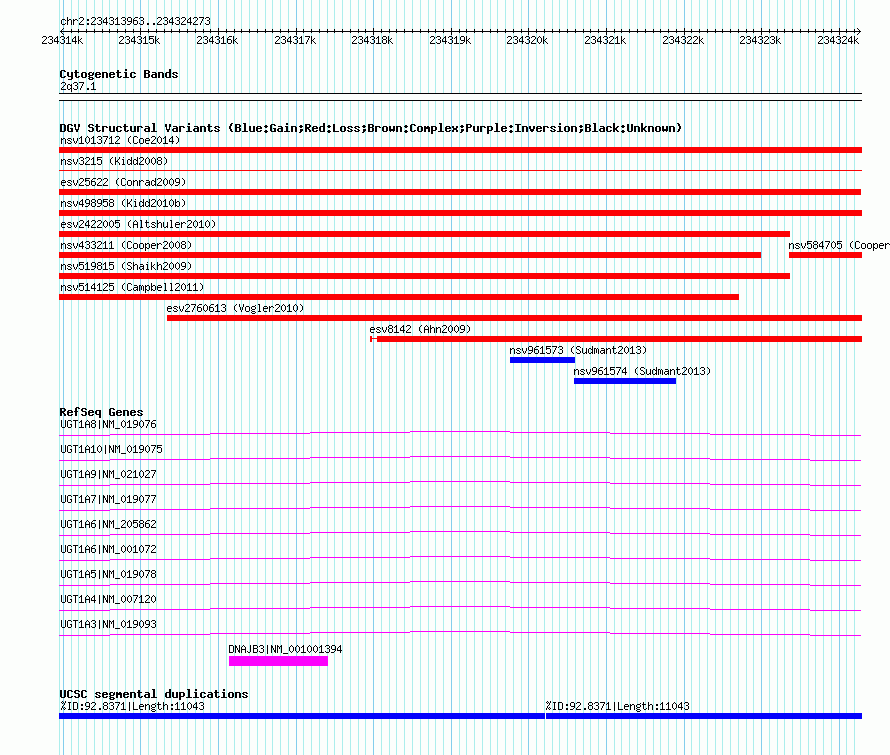Open the nsv514125 (Campbell2011) loss bar
Image resolution: width=890 pixels, height=755 pixels.
[x=399, y=297]
